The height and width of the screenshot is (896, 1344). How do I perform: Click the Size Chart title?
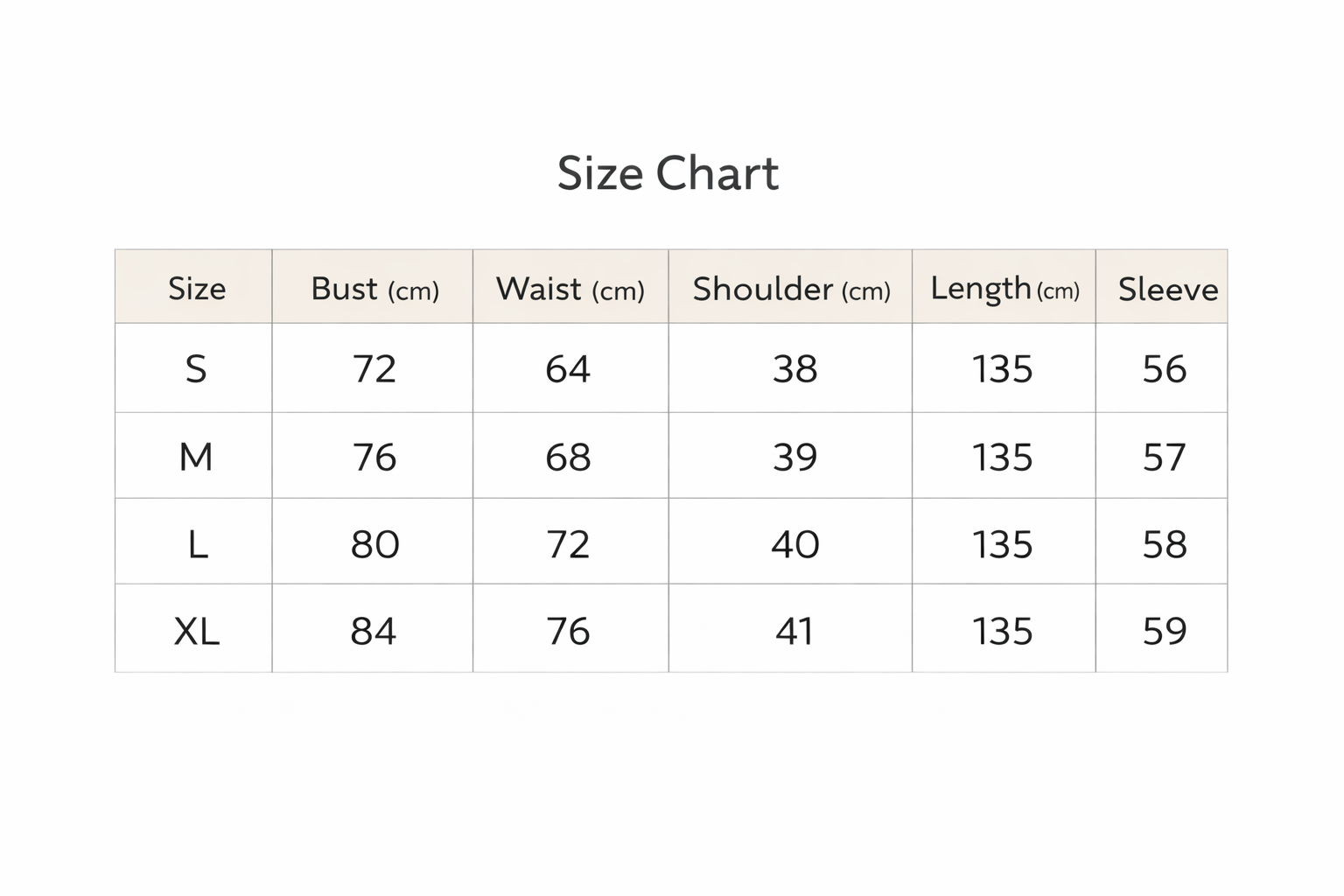[668, 173]
